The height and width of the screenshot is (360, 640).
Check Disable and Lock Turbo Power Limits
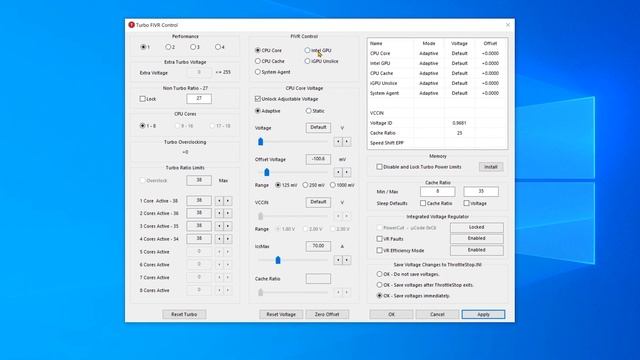380,167
